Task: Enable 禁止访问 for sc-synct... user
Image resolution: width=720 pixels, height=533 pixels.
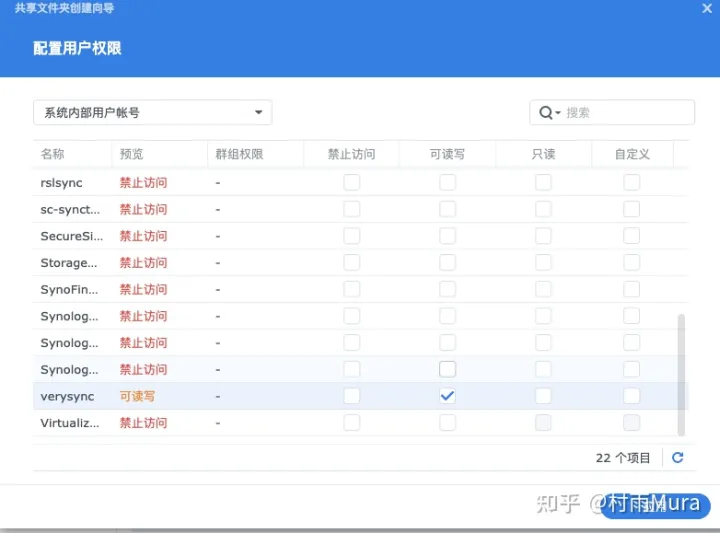Action: coord(352,209)
